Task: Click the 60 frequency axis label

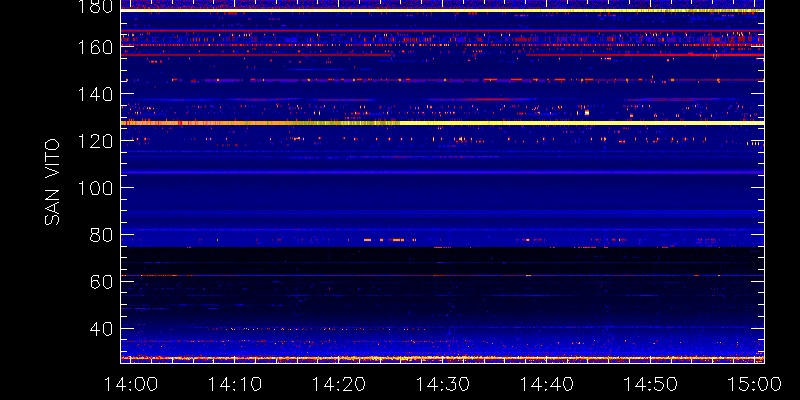Action: (101, 282)
